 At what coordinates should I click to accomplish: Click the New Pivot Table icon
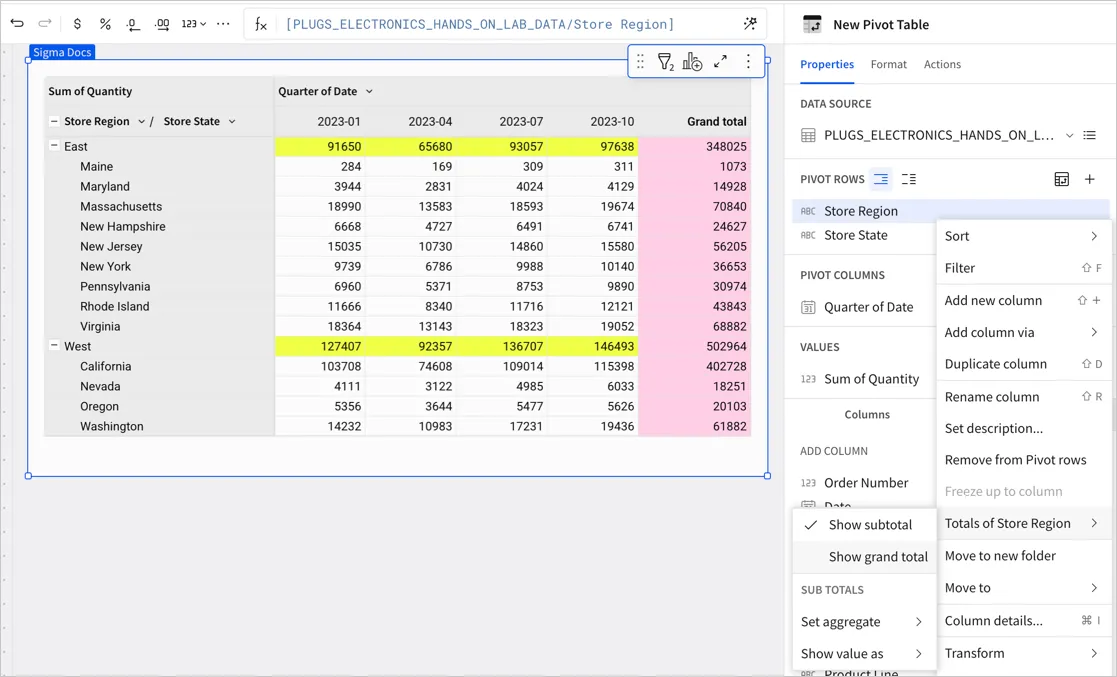pyautogui.click(x=811, y=24)
